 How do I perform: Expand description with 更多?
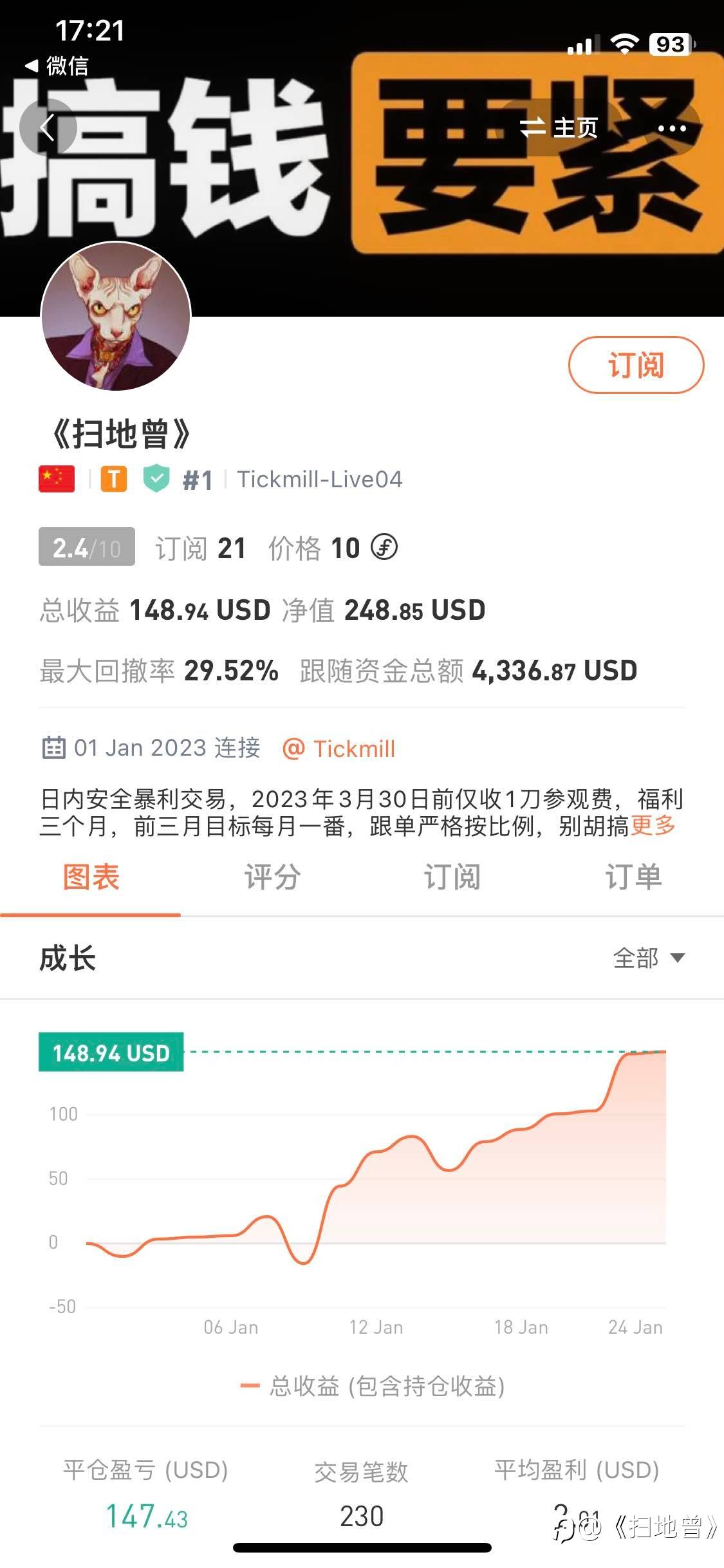coord(653,825)
